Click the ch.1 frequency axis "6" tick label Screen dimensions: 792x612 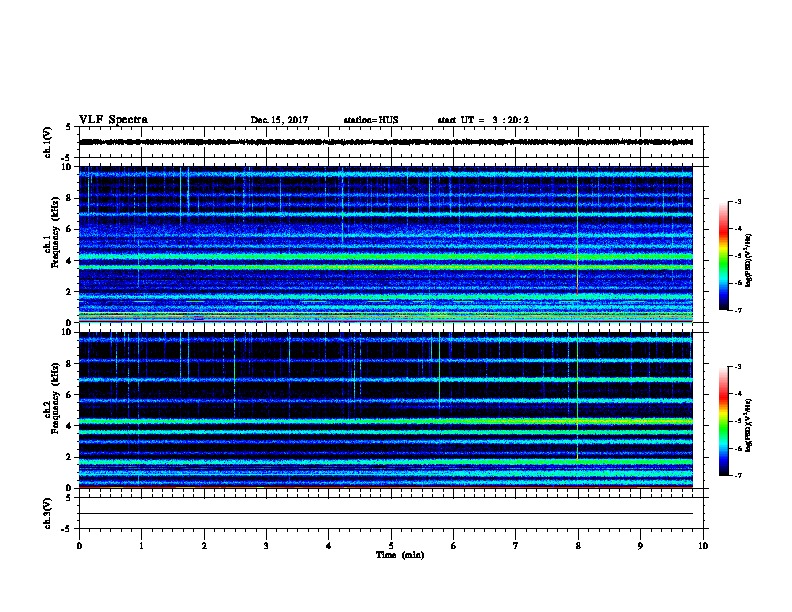[69, 229]
